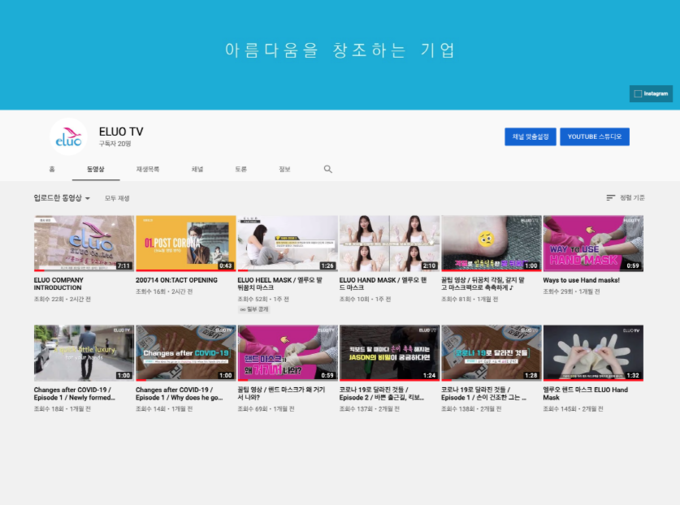Play the ELUO HEEL MASK video thumbnail
680x505 pixels.
point(288,243)
